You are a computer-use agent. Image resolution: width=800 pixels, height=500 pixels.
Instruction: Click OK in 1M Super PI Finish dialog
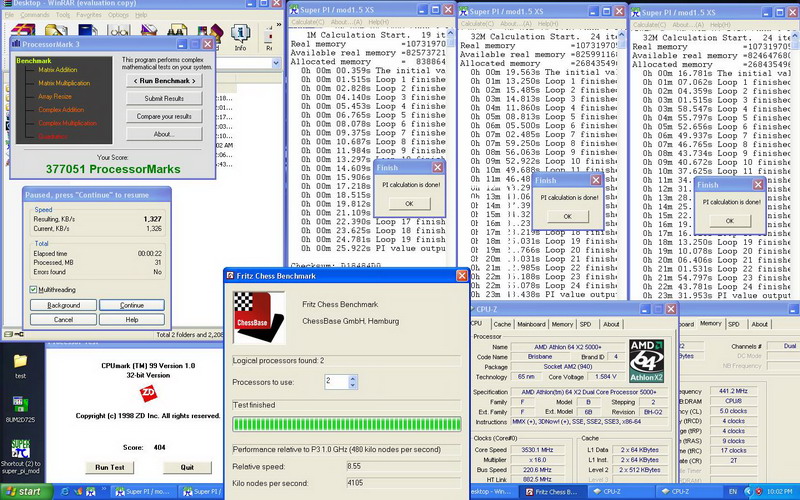click(x=409, y=204)
